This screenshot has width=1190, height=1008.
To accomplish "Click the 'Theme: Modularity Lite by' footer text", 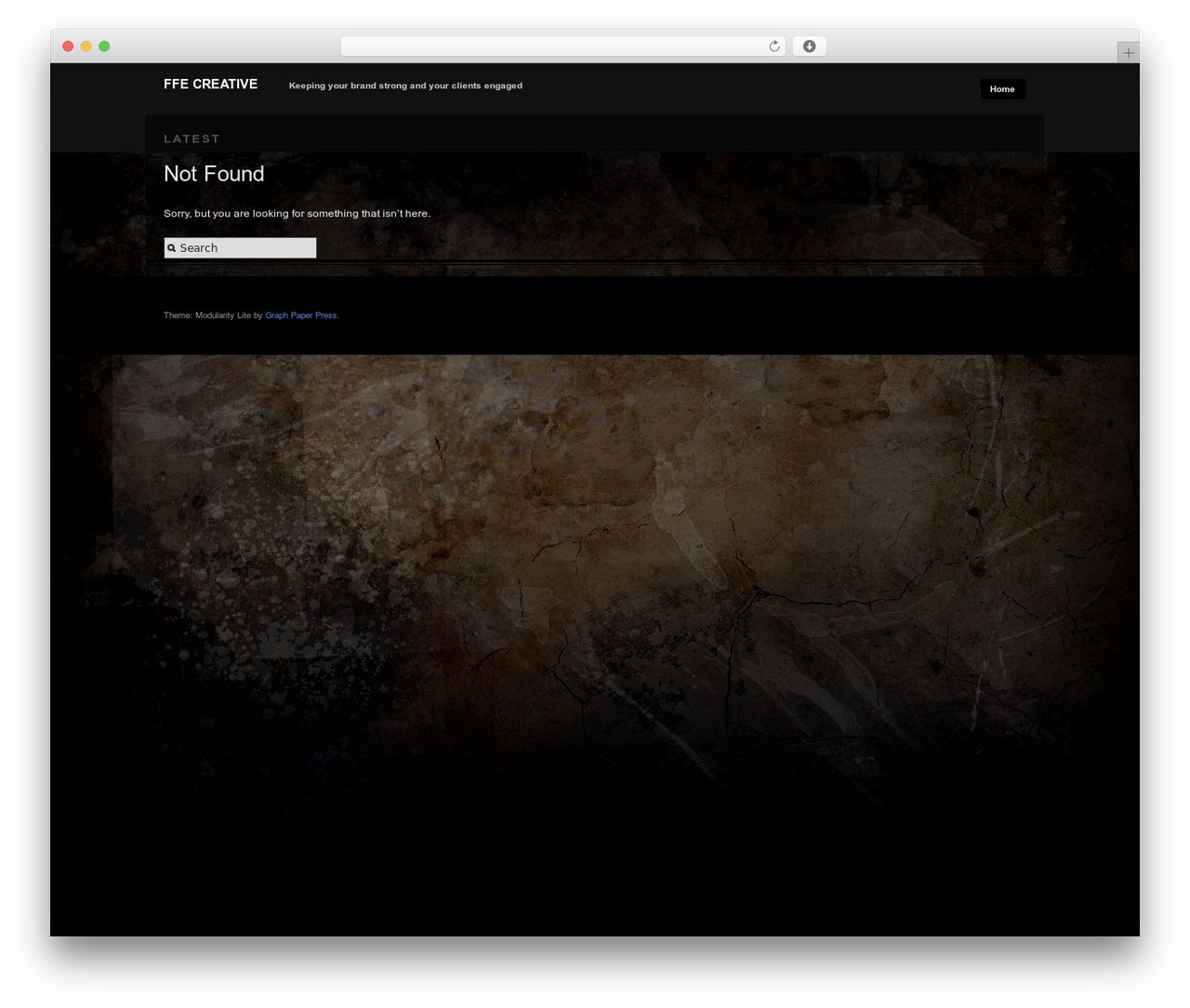I will tap(213, 315).
